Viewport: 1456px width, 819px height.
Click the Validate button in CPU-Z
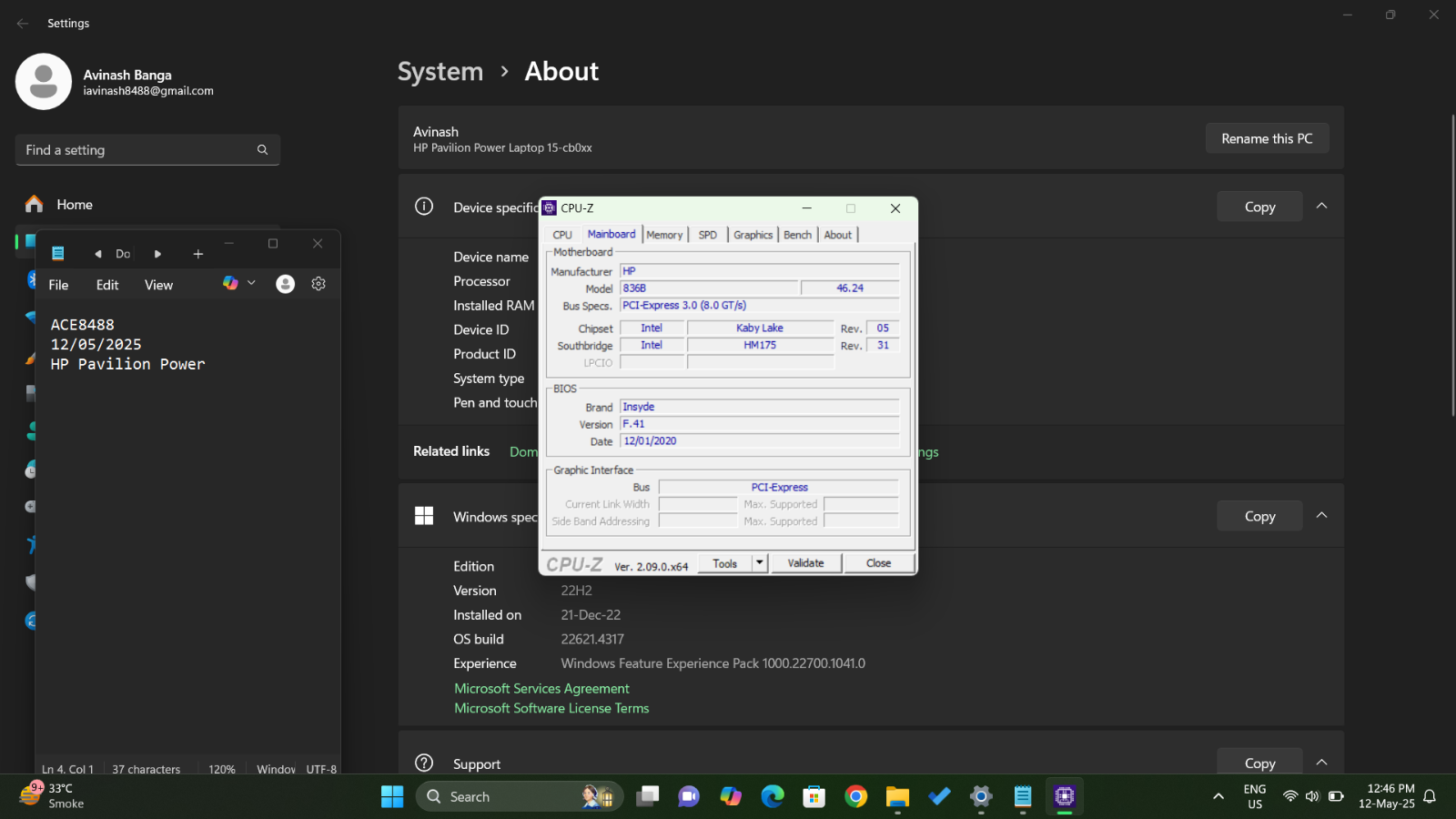(x=805, y=563)
